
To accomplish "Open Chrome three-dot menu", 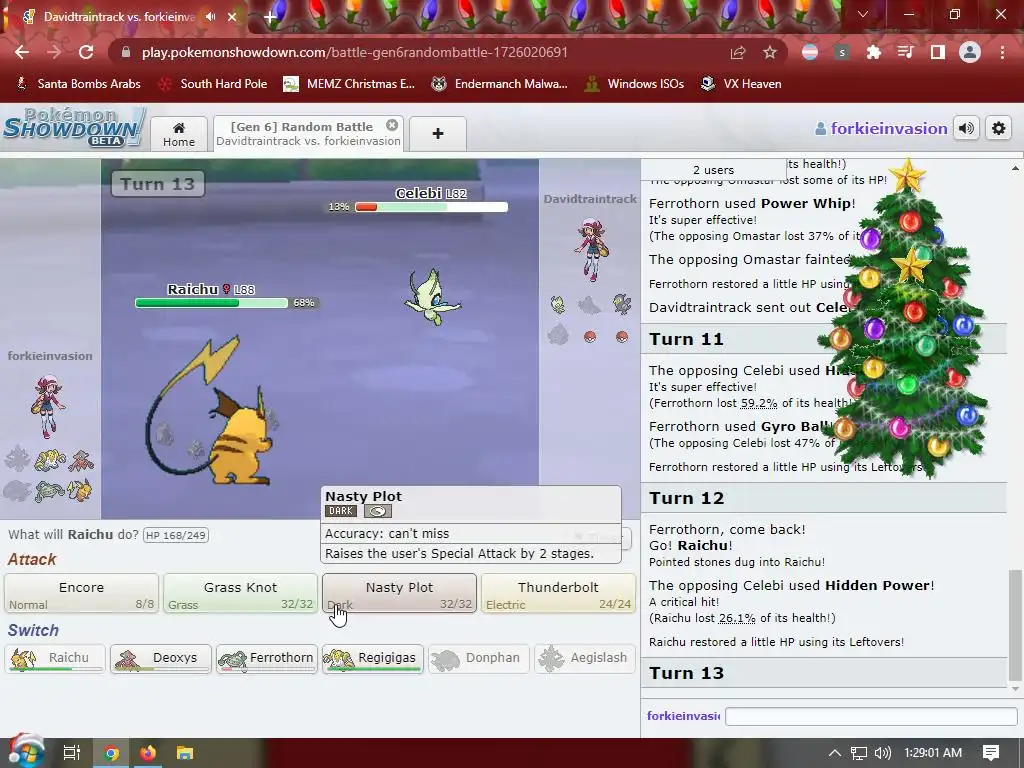I will point(1002,52).
